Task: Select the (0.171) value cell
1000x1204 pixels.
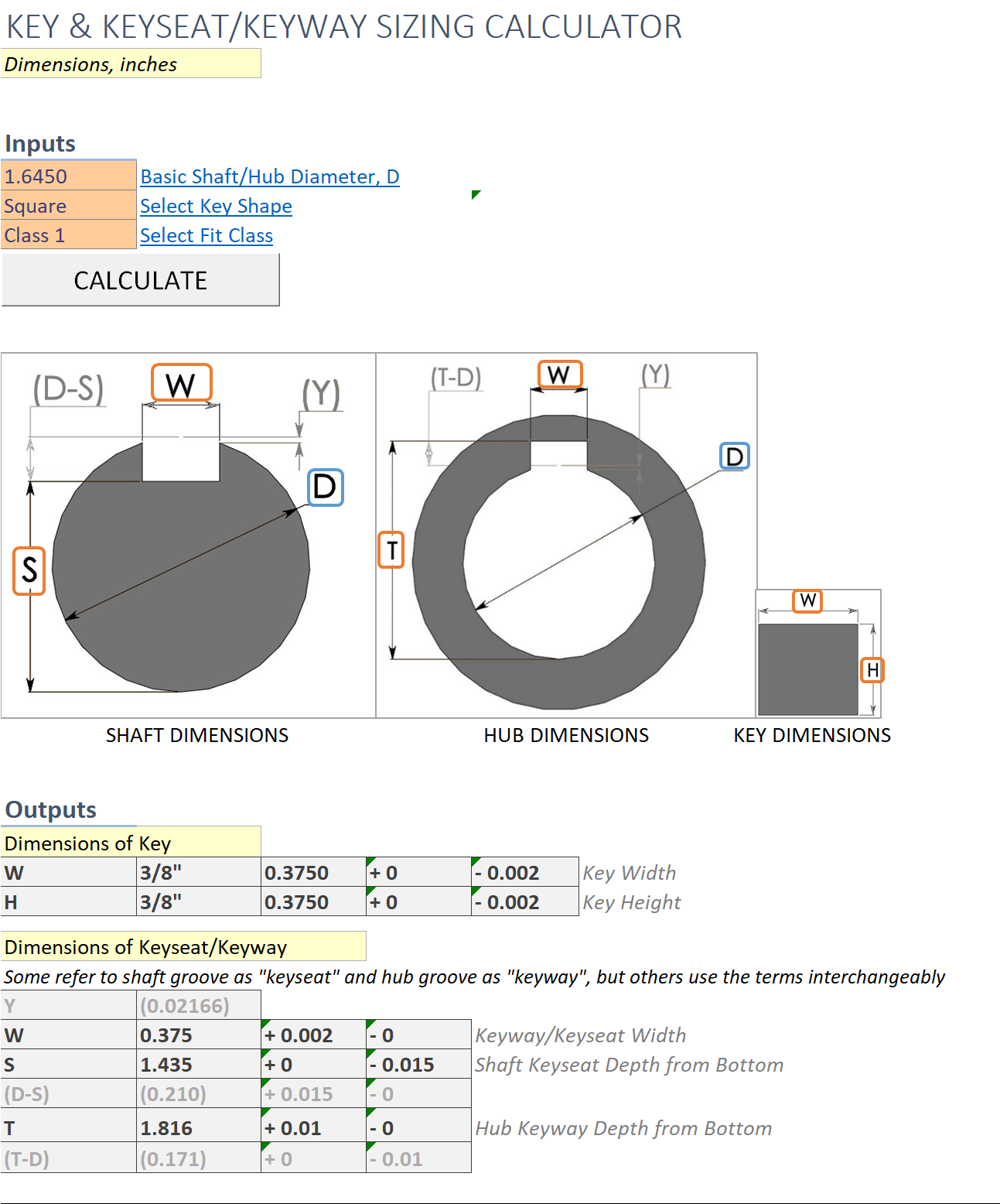Action: tap(199, 1158)
